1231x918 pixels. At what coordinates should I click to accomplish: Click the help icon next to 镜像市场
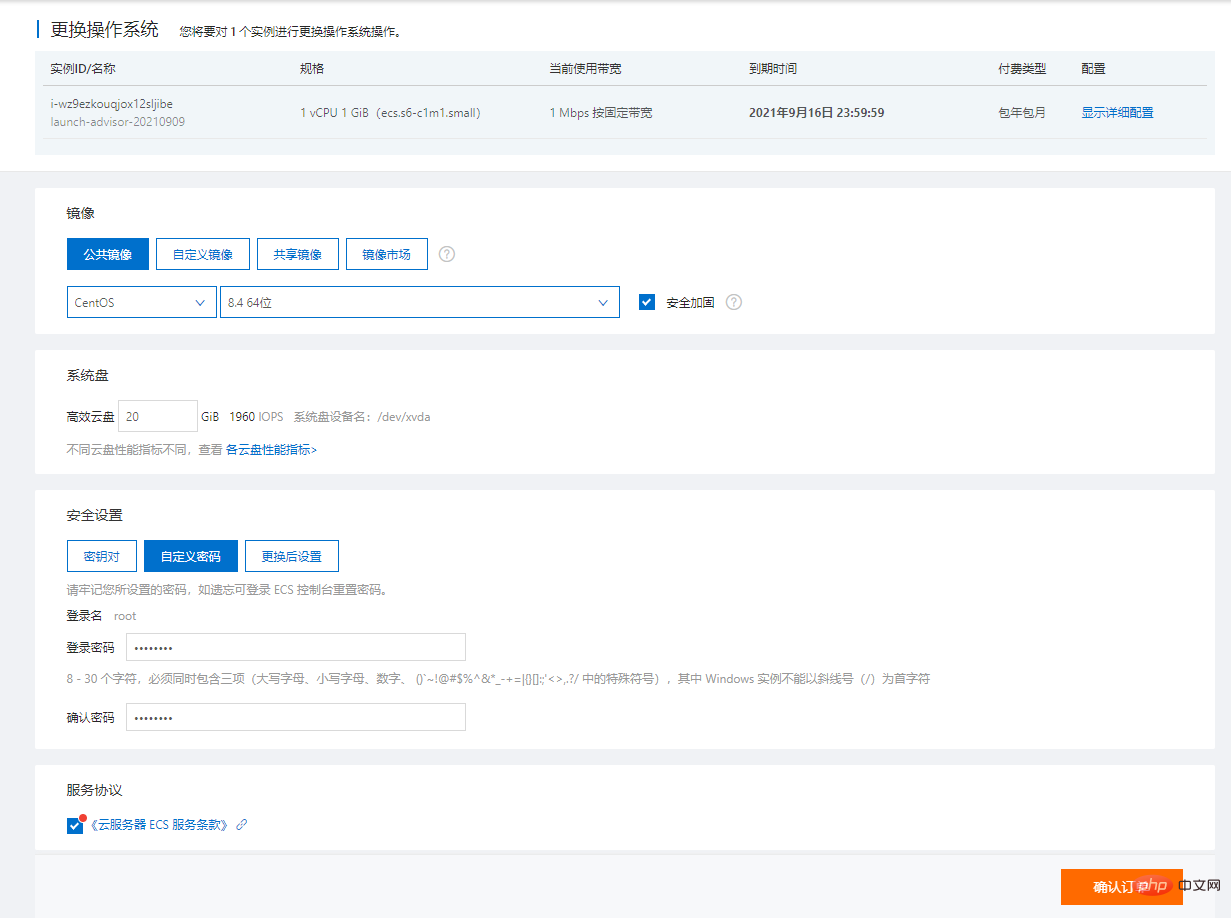pyautogui.click(x=447, y=254)
